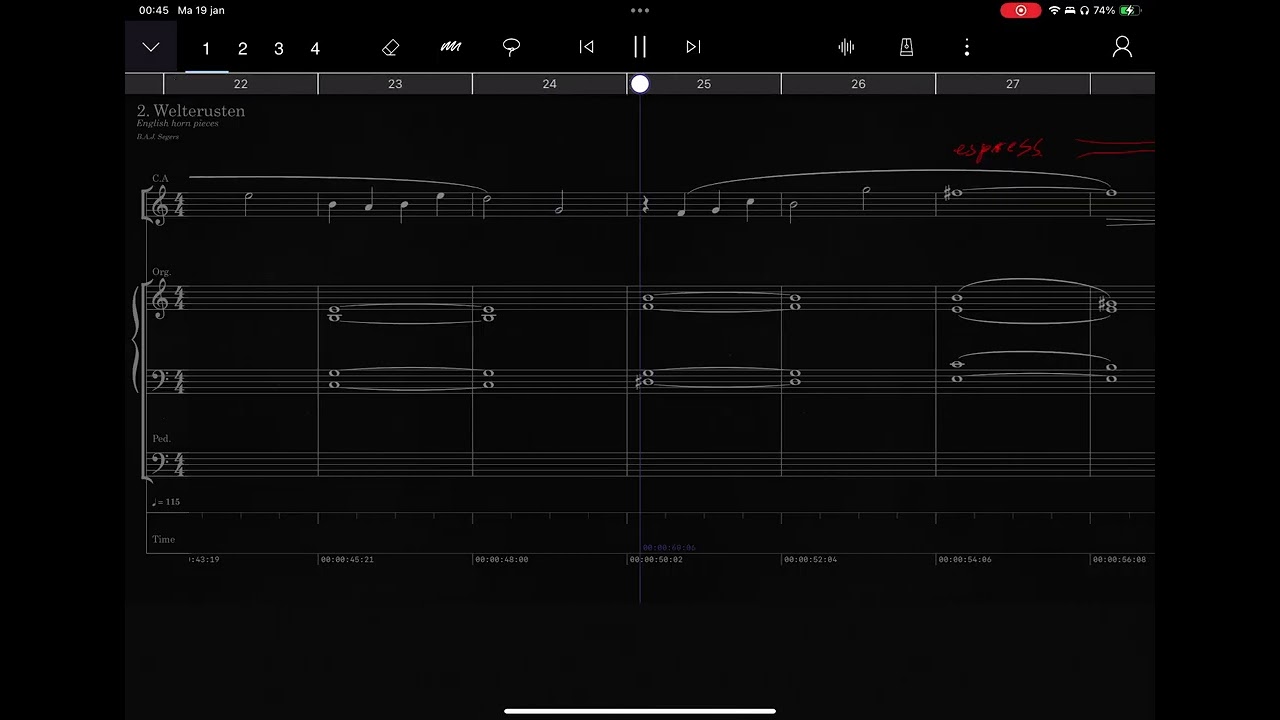Select the scribble pen tool
This screenshot has width=1280, height=720.
pyautogui.click(x=451, y=47)
